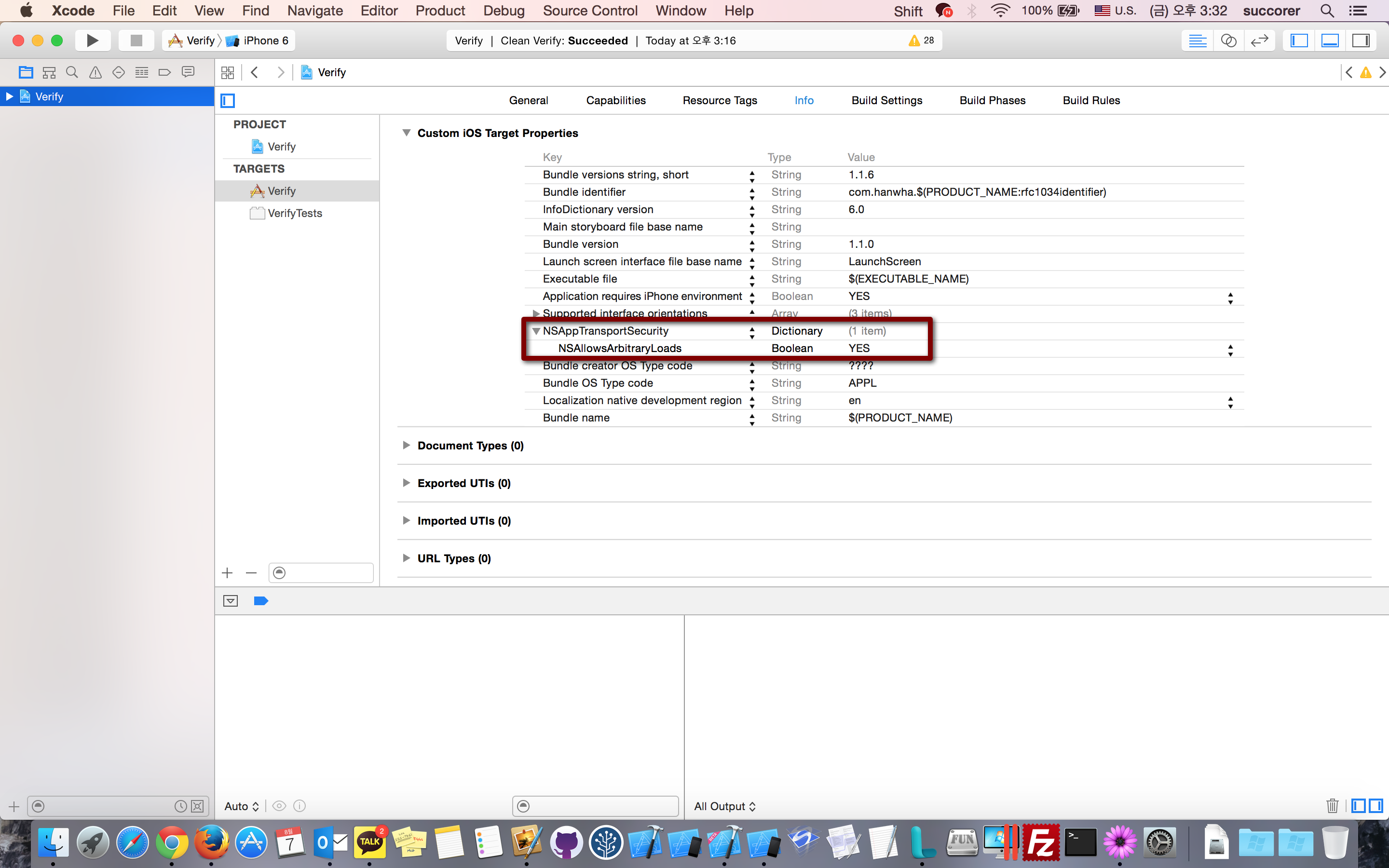Open the All Output dropdown
Viewport: 1389px width, 868px height.
(724, 806)
